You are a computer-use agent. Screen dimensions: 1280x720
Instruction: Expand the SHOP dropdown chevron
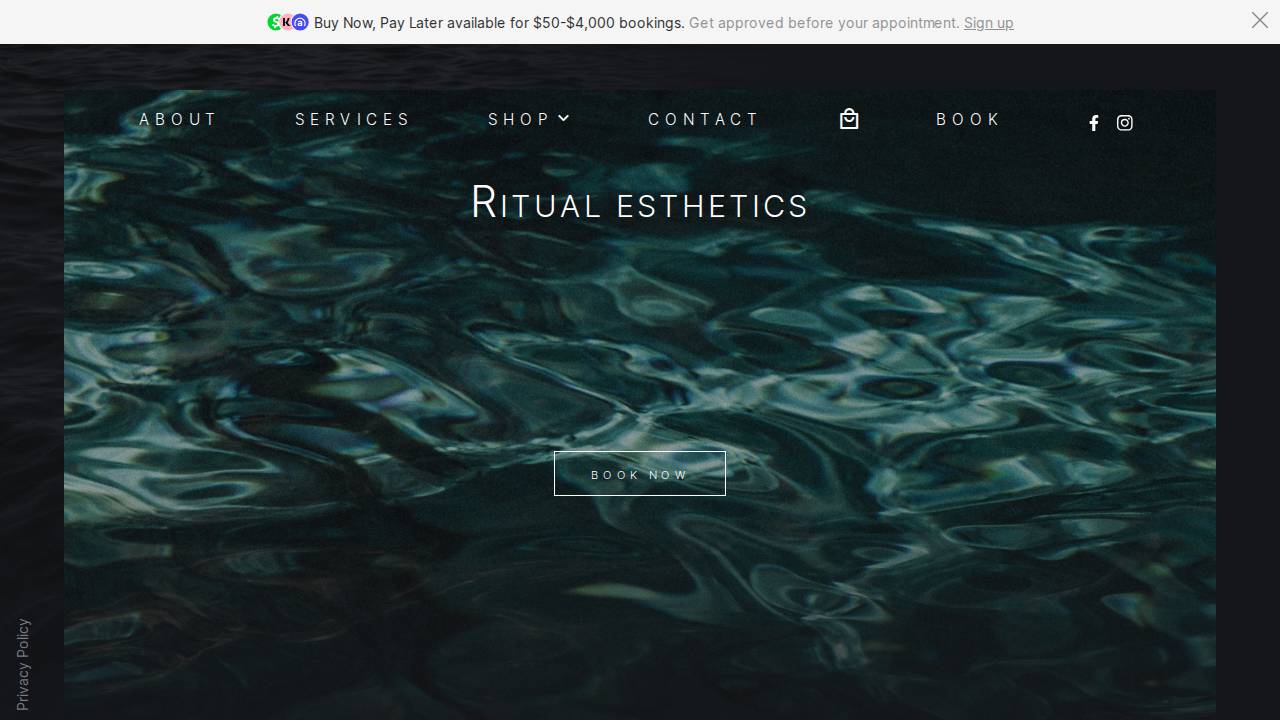563,118
